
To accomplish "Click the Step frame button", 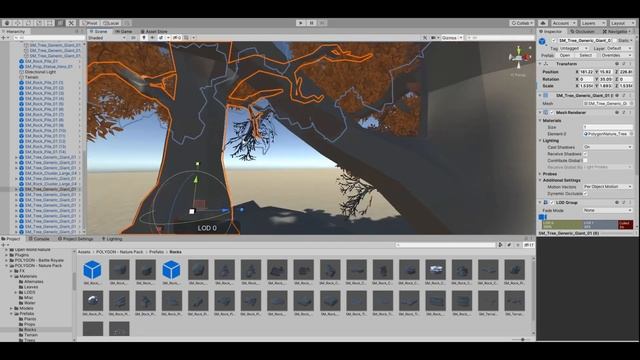I will [x=322, y=23].
